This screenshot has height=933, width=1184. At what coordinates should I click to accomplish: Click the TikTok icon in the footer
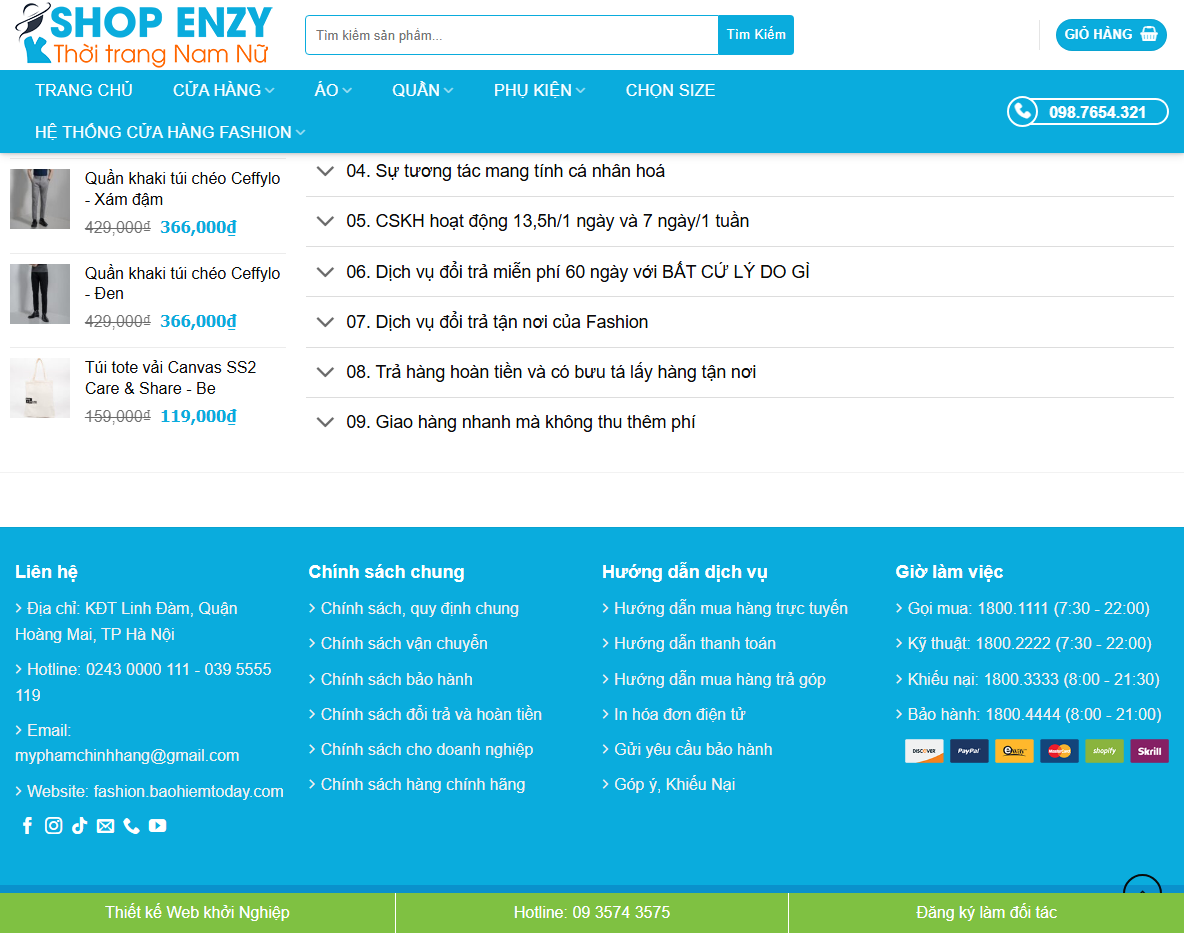pyautogui.click(x=79, y=826)
